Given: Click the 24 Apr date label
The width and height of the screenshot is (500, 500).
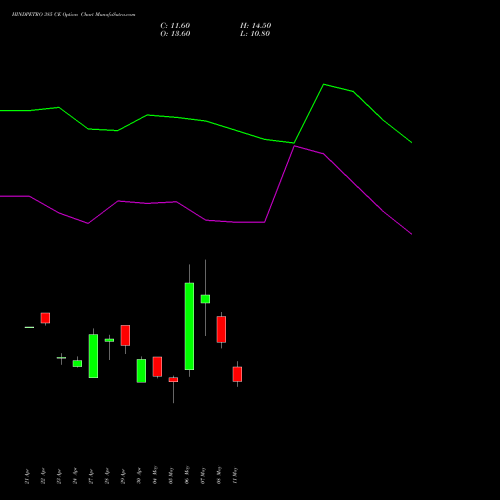Looking at the screenshot, I should (75, 476).
